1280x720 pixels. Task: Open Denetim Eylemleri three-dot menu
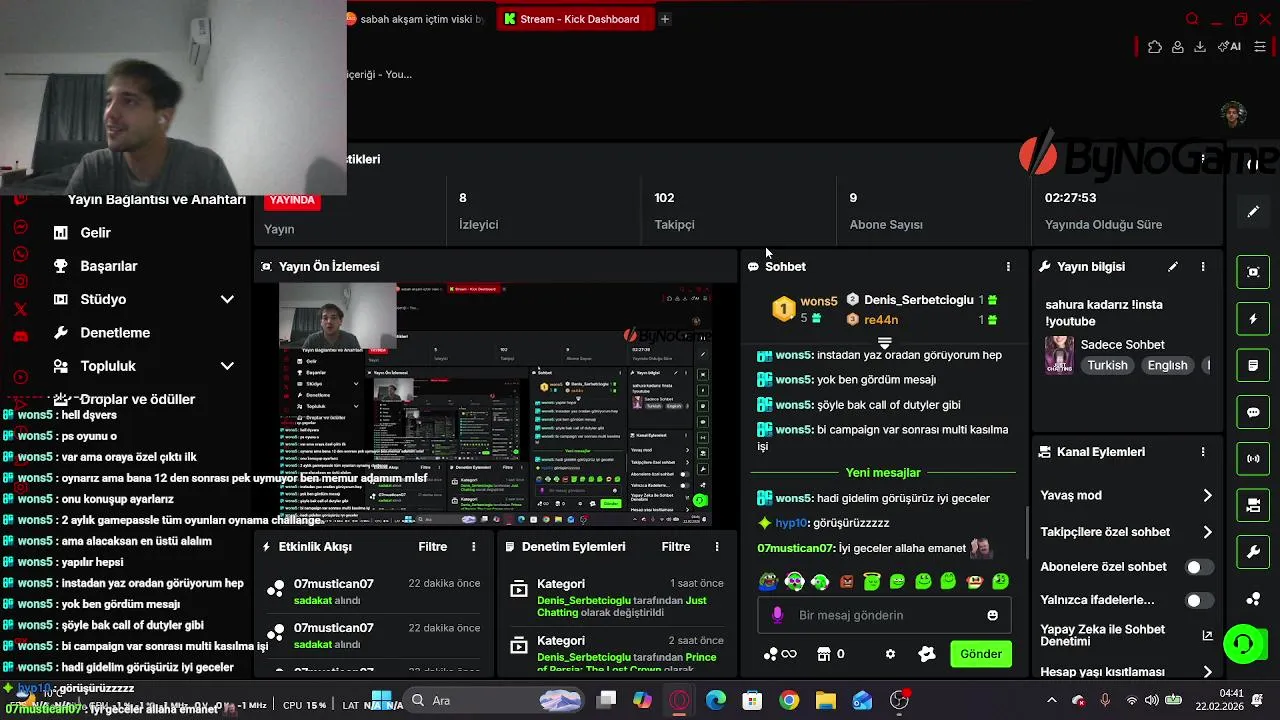click(x=717, y=547)
